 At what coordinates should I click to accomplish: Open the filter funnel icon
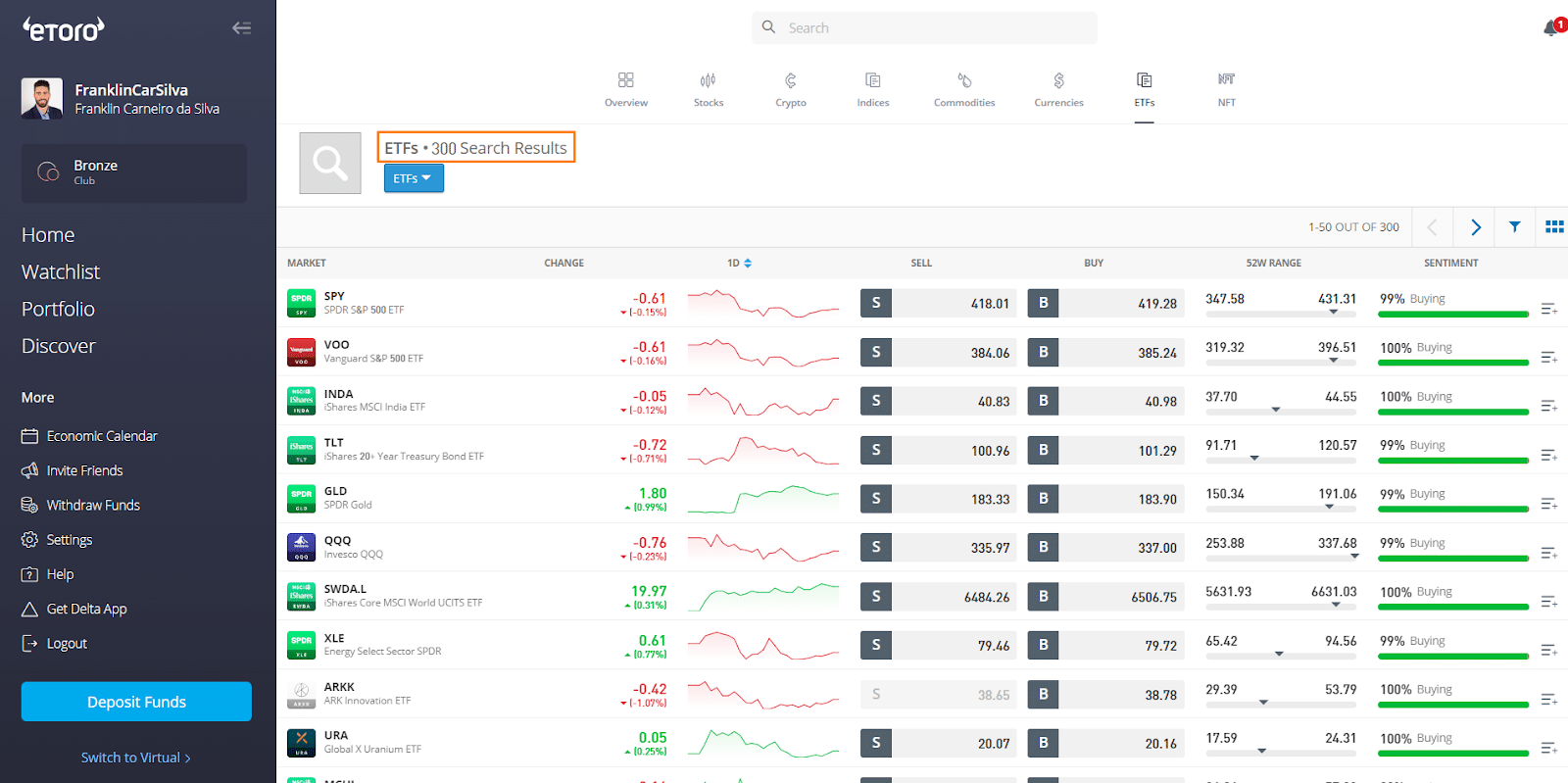[x=1515, y=226]
